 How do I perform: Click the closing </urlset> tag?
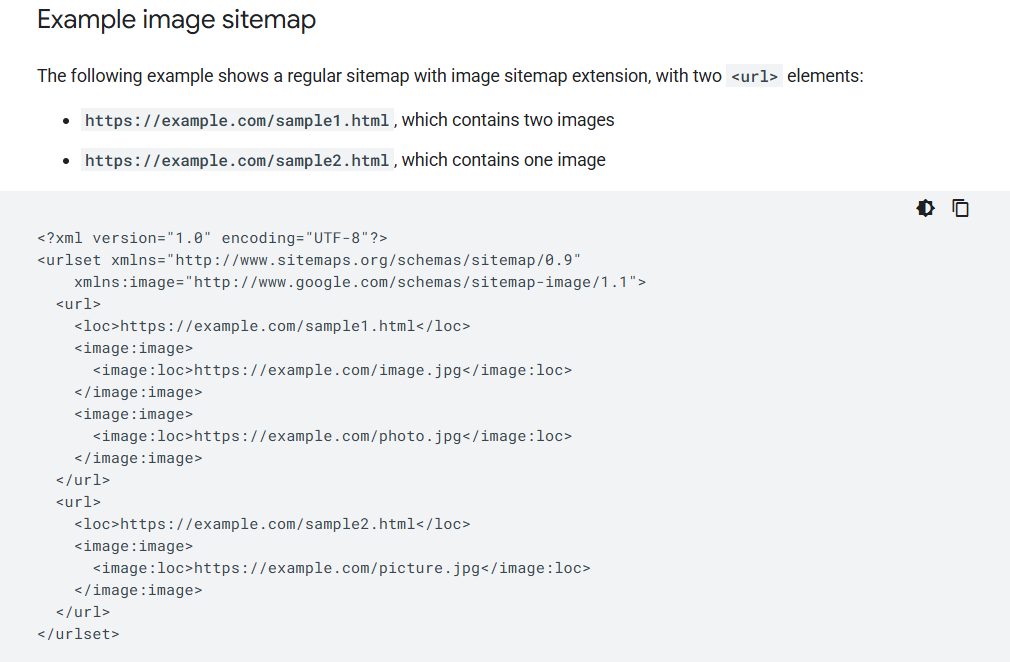pyautogui.click(x=79, y=634)
